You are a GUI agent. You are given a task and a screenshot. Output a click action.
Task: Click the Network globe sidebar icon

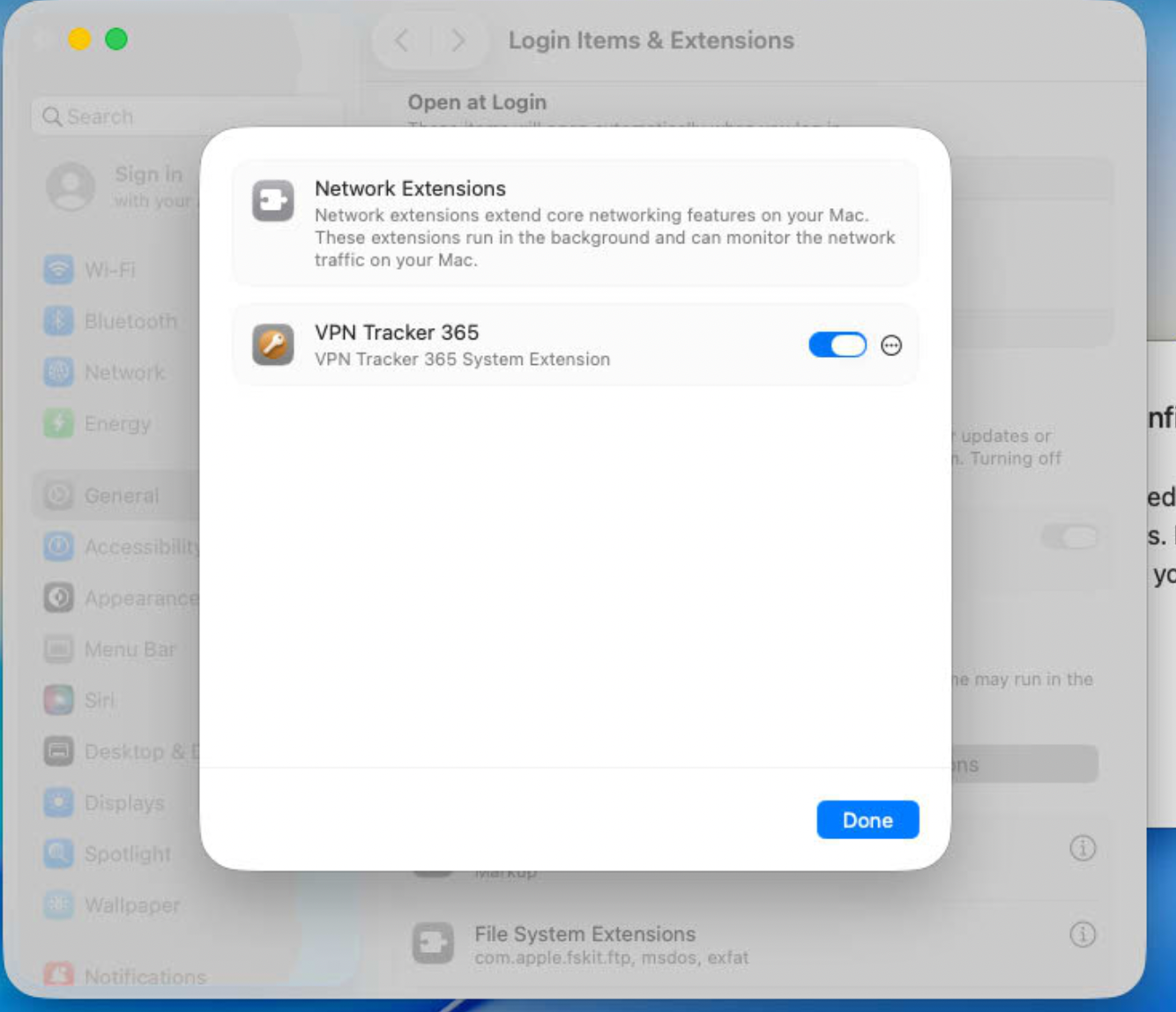pos(59,372)
